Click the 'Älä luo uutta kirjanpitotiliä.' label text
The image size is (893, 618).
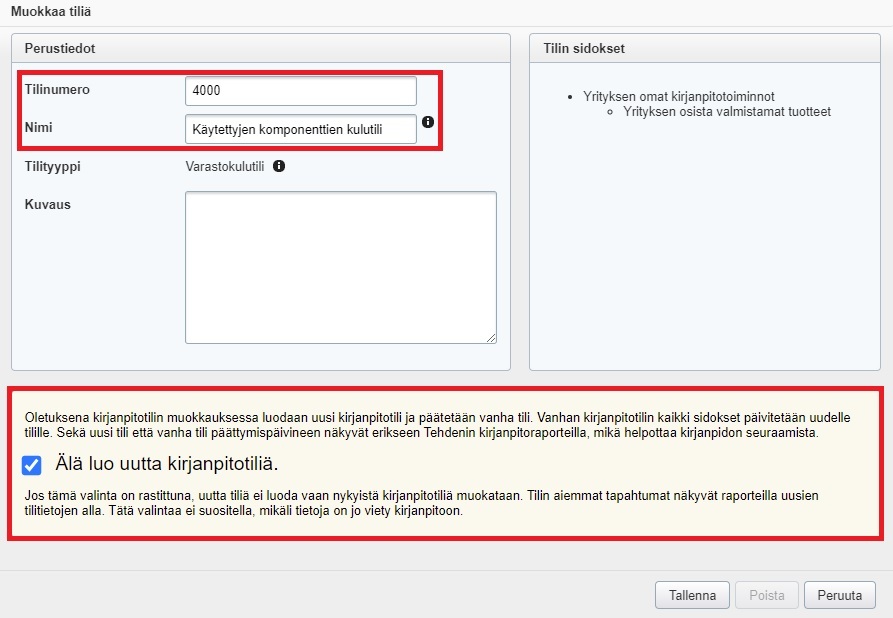point(166,464)
